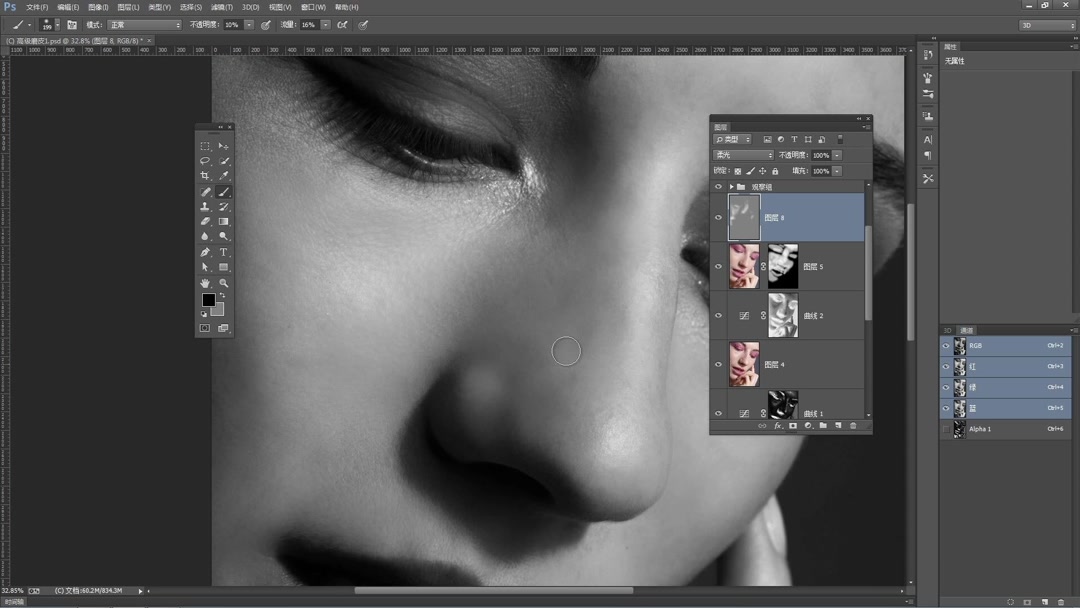Viewport: 1080px width, 608px height.
Task: Click the fx layer style button
Action: pyautogui.click(x=778, y=425)
